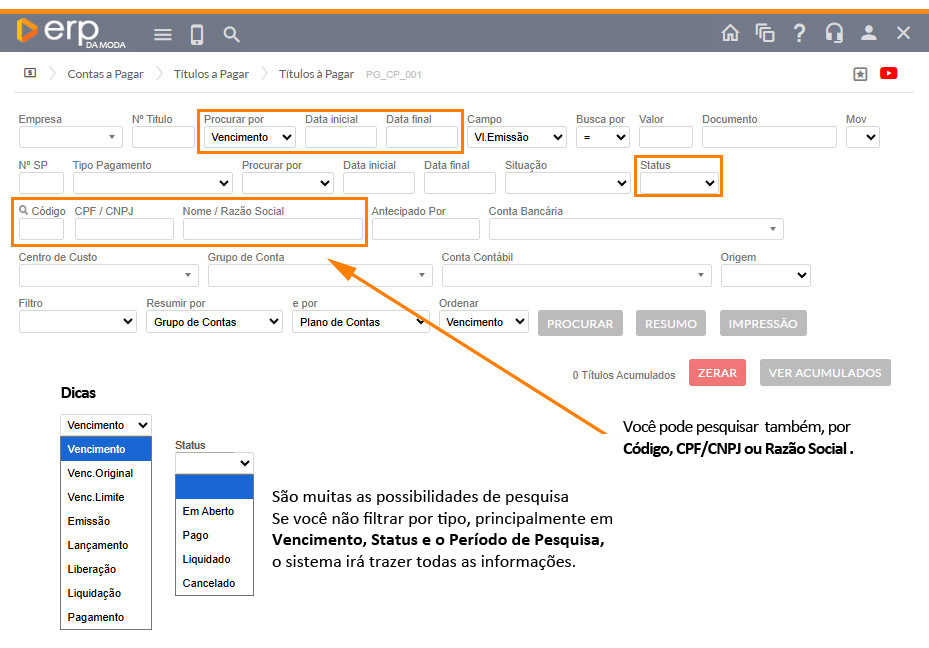The height and width of the screenshot is (648, 929).
Task: Expand the Status dropdown
Action: [x=679, y=183]
